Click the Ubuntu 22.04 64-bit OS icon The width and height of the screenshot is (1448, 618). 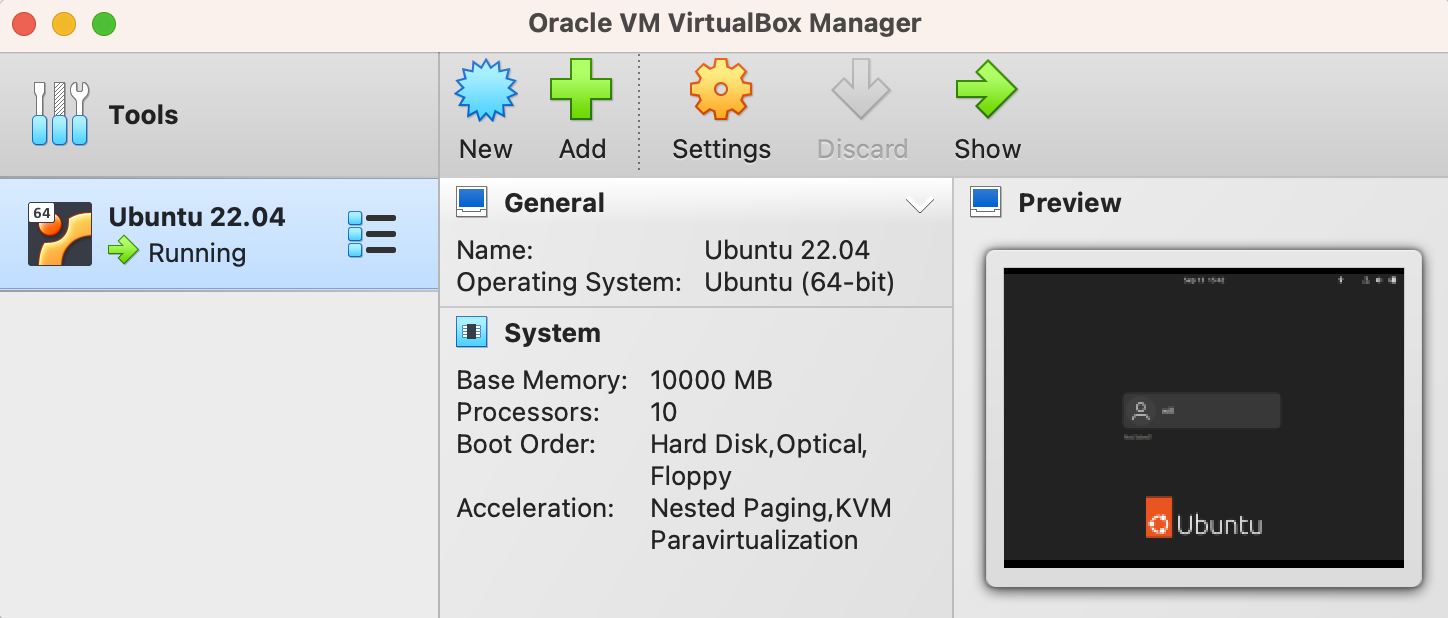point(60,234)
